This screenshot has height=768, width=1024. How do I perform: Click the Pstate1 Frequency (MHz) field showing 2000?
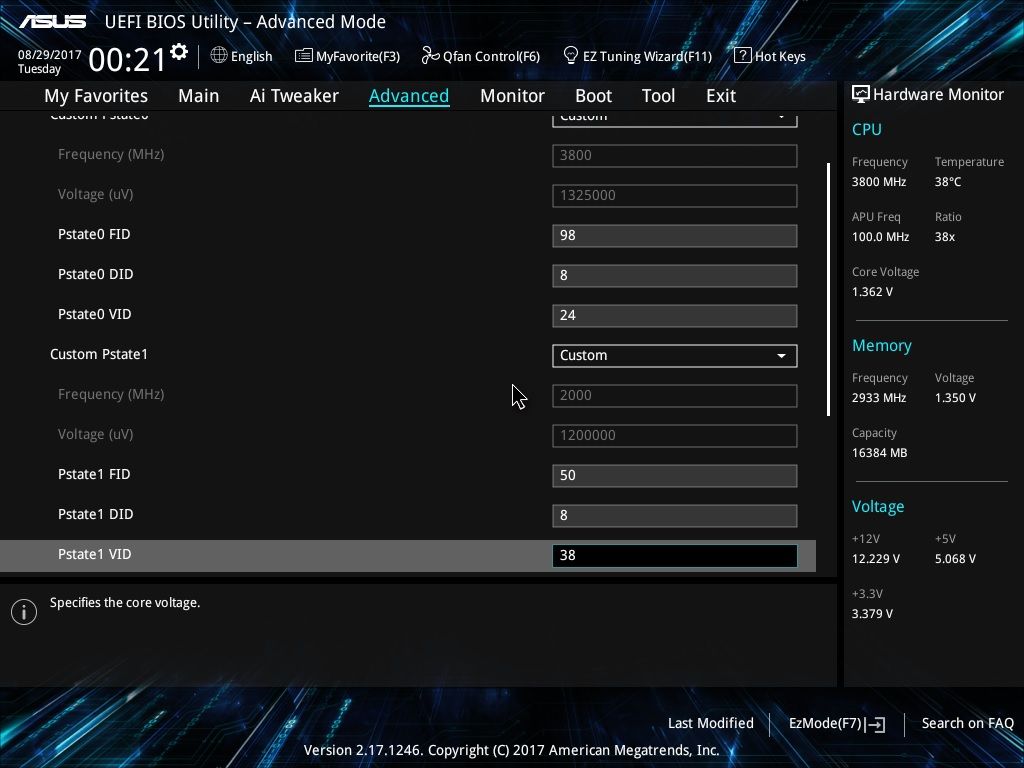[675, 396]
